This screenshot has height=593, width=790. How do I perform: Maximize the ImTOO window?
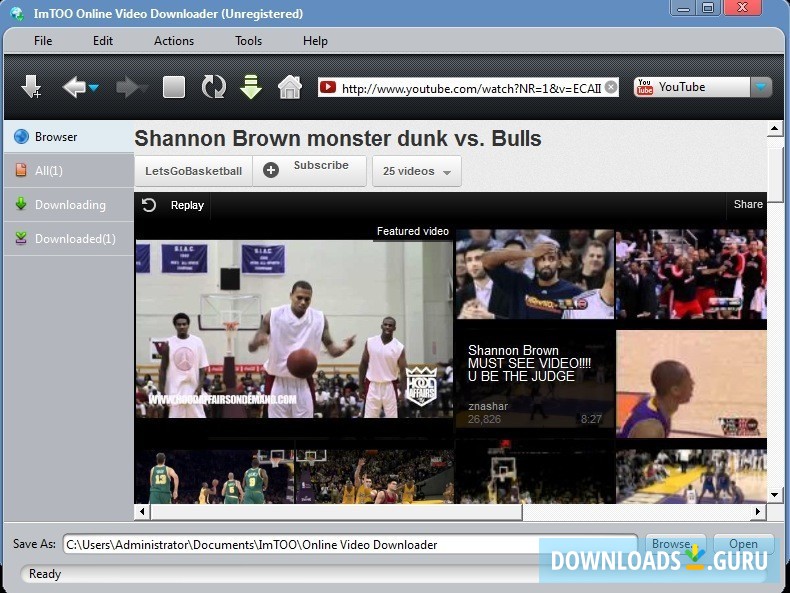[x=708, y=8]
